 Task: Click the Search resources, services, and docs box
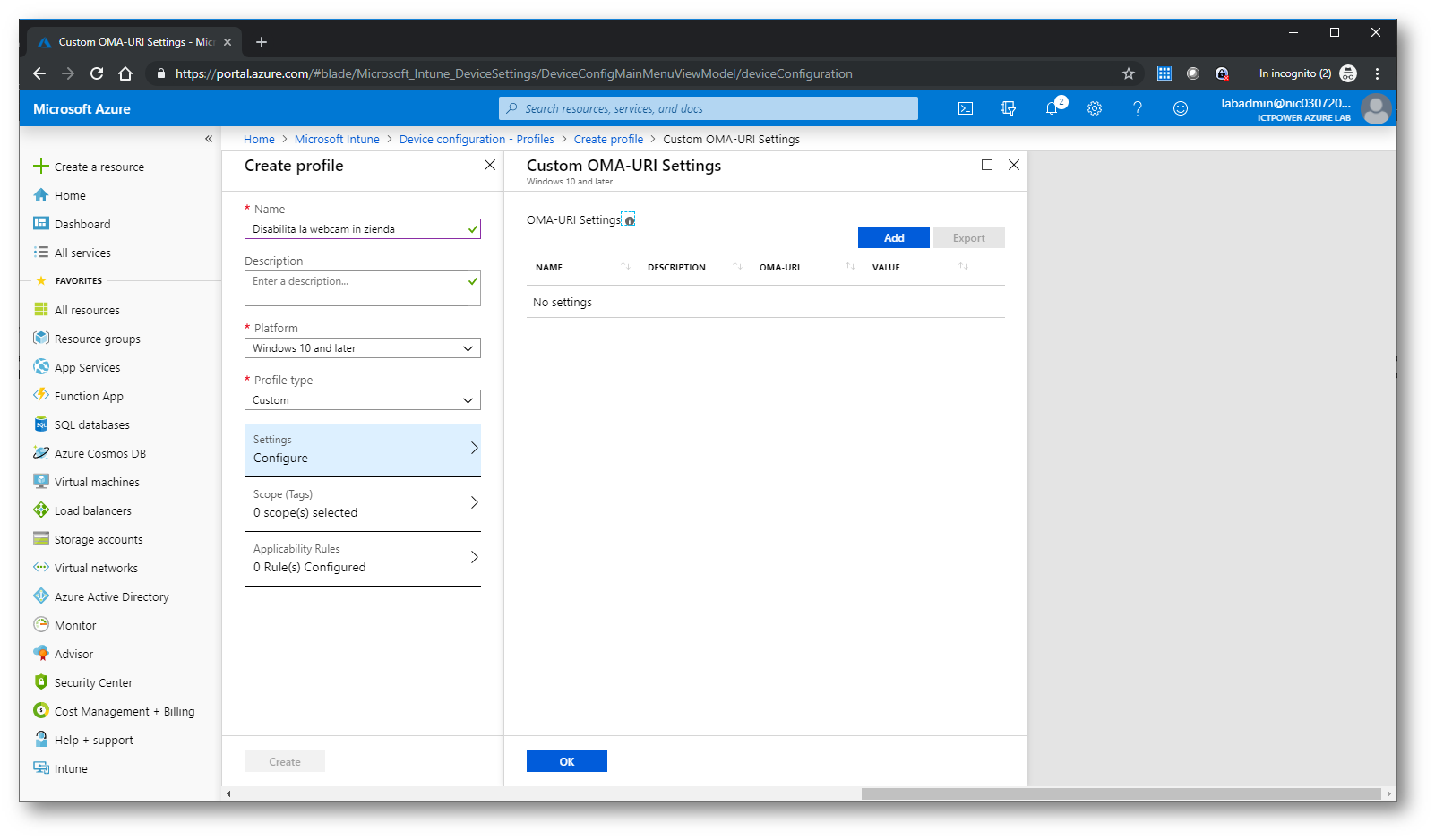tap(709, 108)
